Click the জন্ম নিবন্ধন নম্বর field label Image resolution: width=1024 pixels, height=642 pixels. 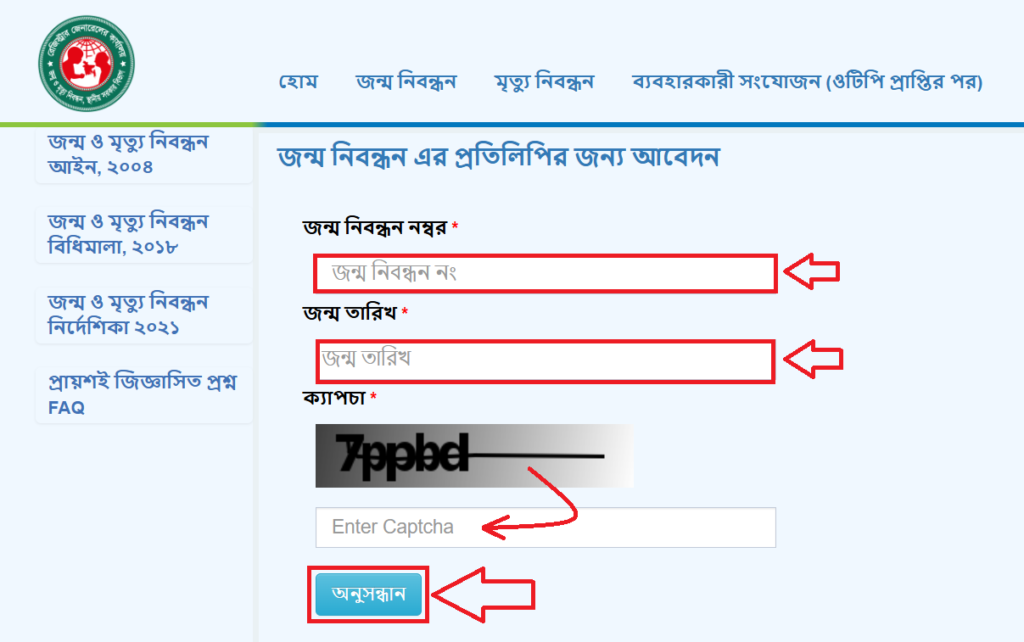tap(375, 227)
